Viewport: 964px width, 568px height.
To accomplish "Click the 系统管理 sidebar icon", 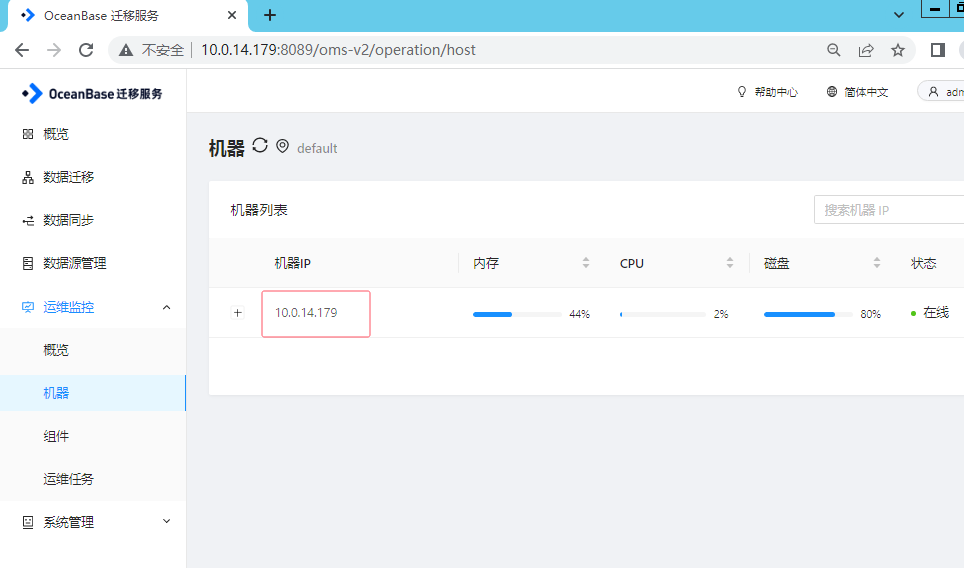I will [x=28, y=522].
